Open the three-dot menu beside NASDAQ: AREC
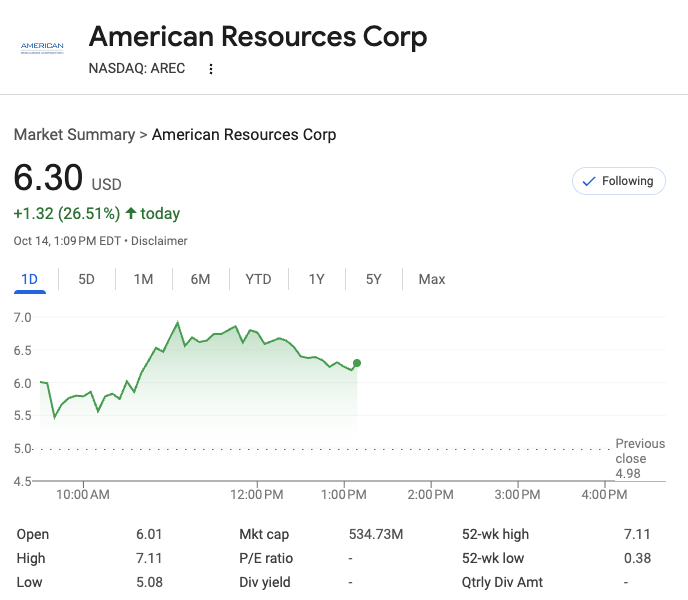The height and width of the screenshot is (600, 688). pyautogui.click(x=211, y=69)
